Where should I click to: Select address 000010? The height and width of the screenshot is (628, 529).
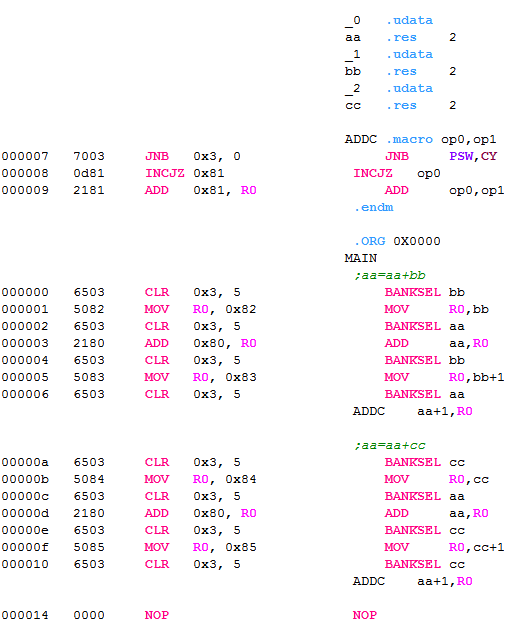pyautogui.click(x=25, y=564)
